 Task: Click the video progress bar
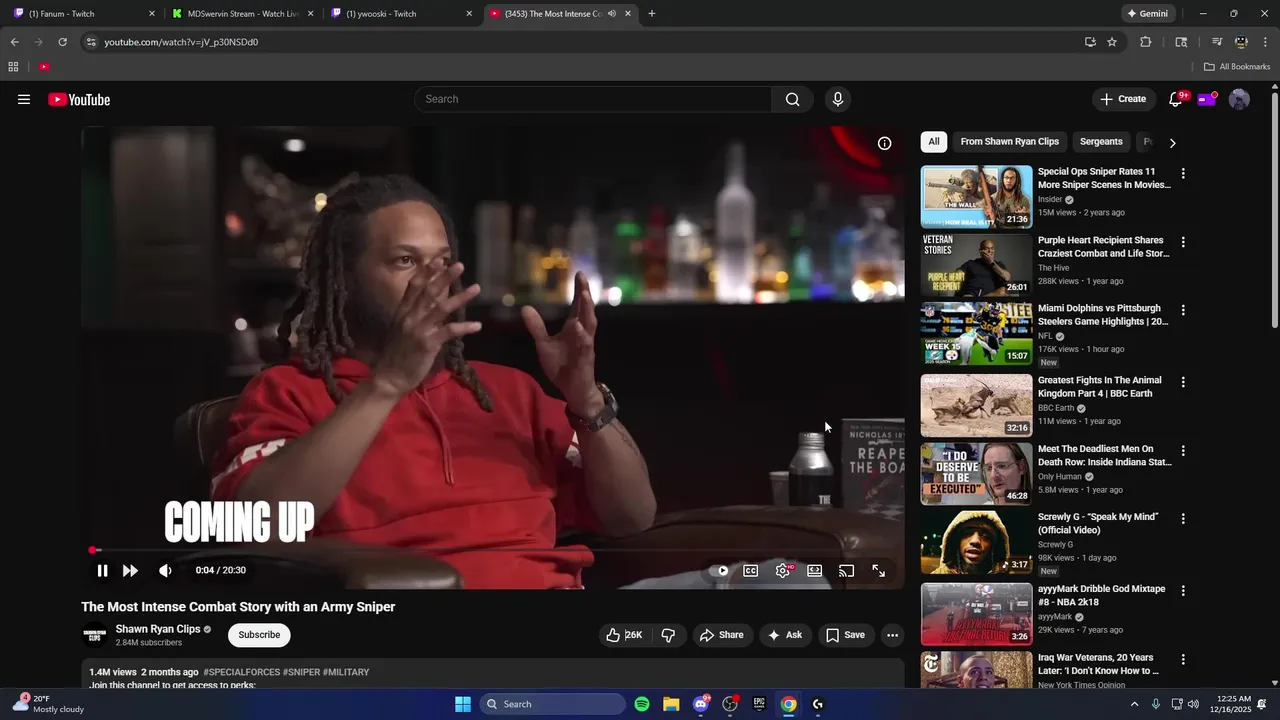(x=493, y=550)
